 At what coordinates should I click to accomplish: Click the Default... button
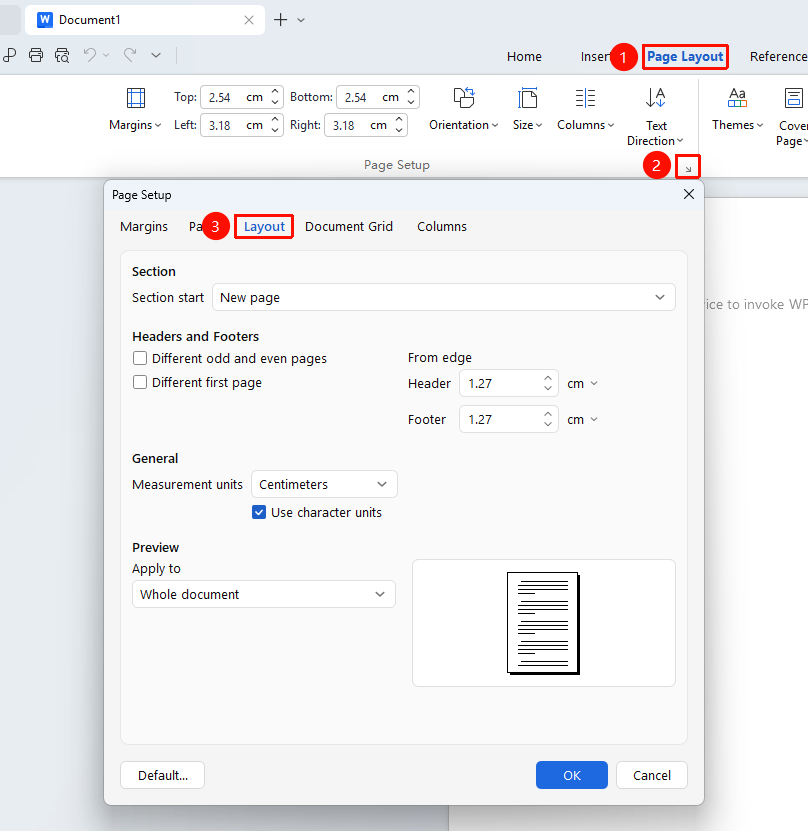point(163,775)
